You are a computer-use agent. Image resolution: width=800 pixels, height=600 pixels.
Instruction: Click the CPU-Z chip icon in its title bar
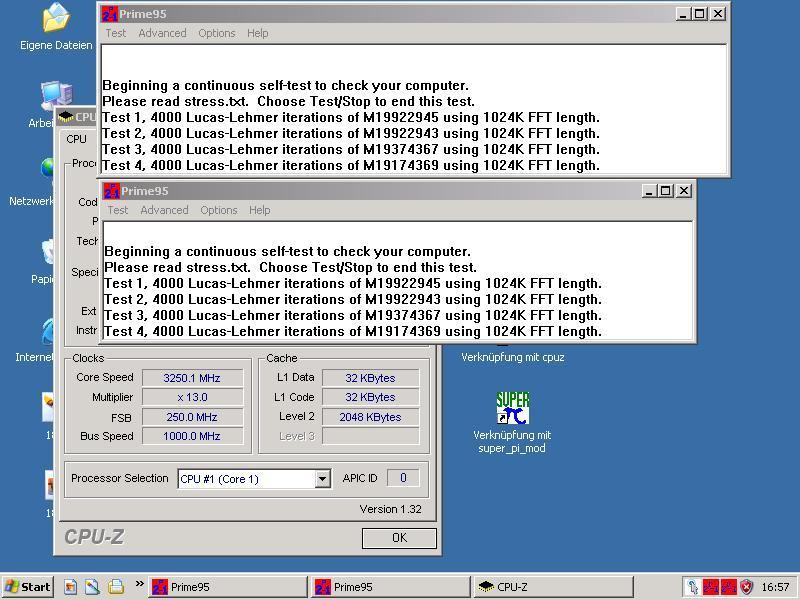(65, 117)
